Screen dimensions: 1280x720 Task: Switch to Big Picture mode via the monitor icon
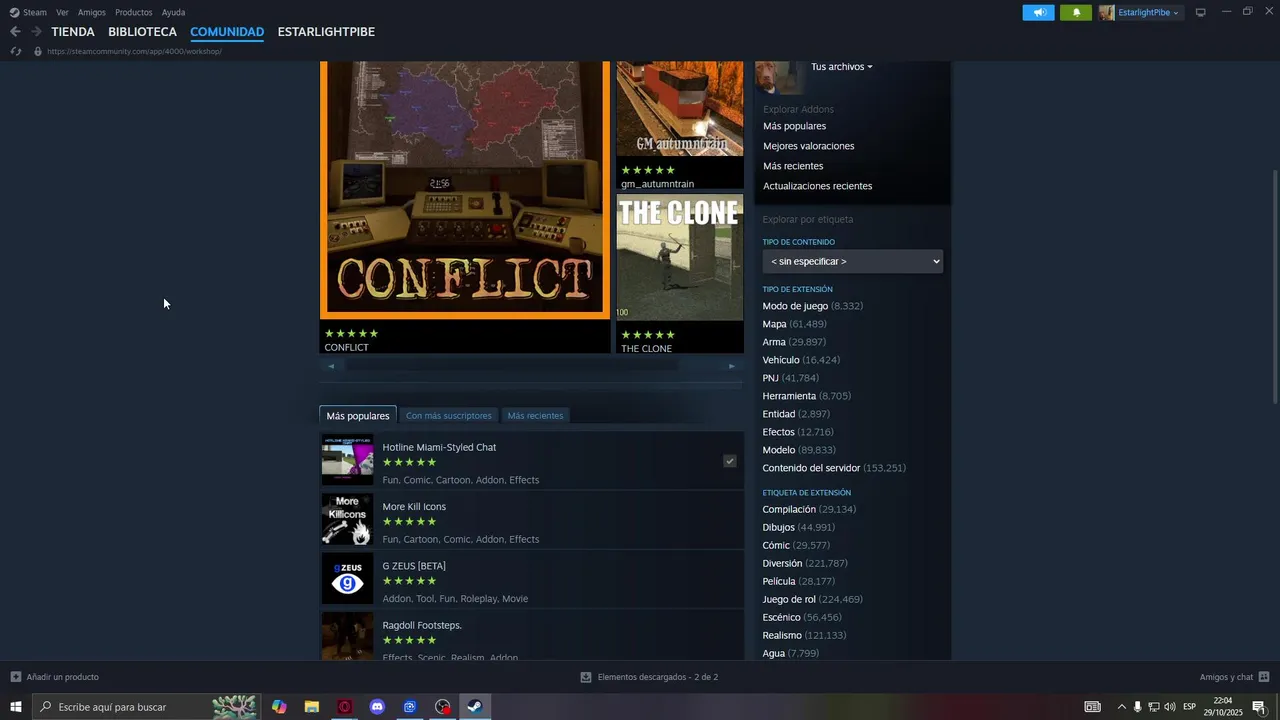click(x=1201, y=12)
